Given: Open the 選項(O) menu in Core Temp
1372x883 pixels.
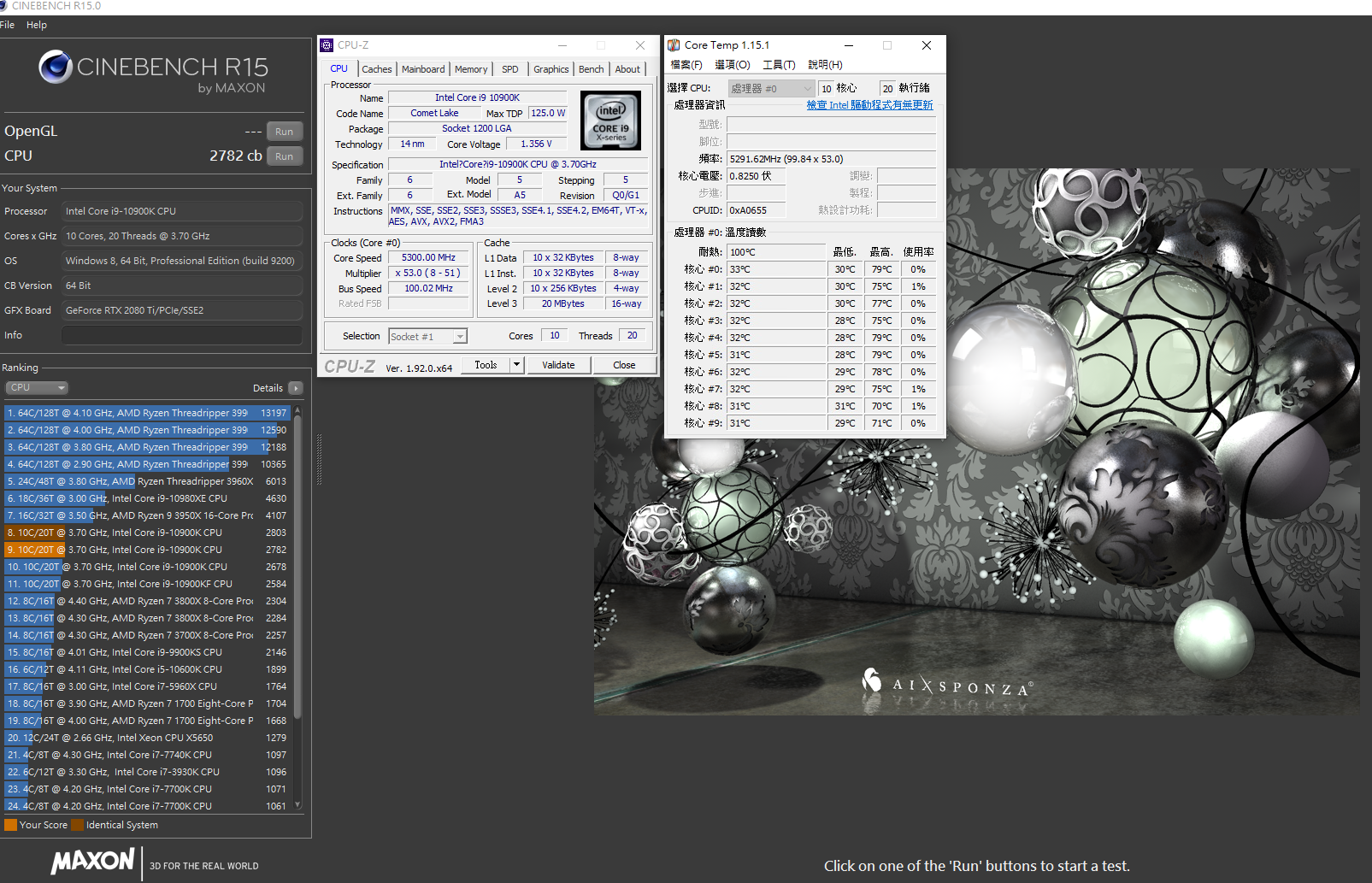Looking at the screenshot, I should (733, 65).
